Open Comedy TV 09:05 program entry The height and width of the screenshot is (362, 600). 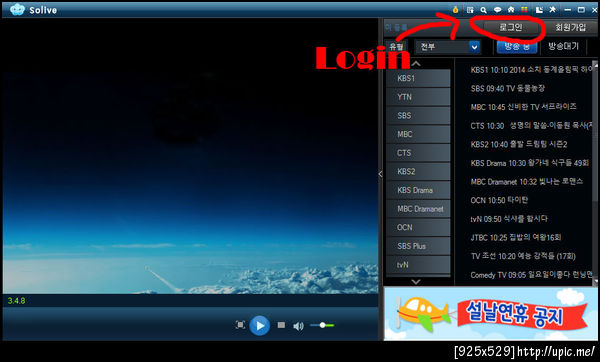tap(531, 275)
